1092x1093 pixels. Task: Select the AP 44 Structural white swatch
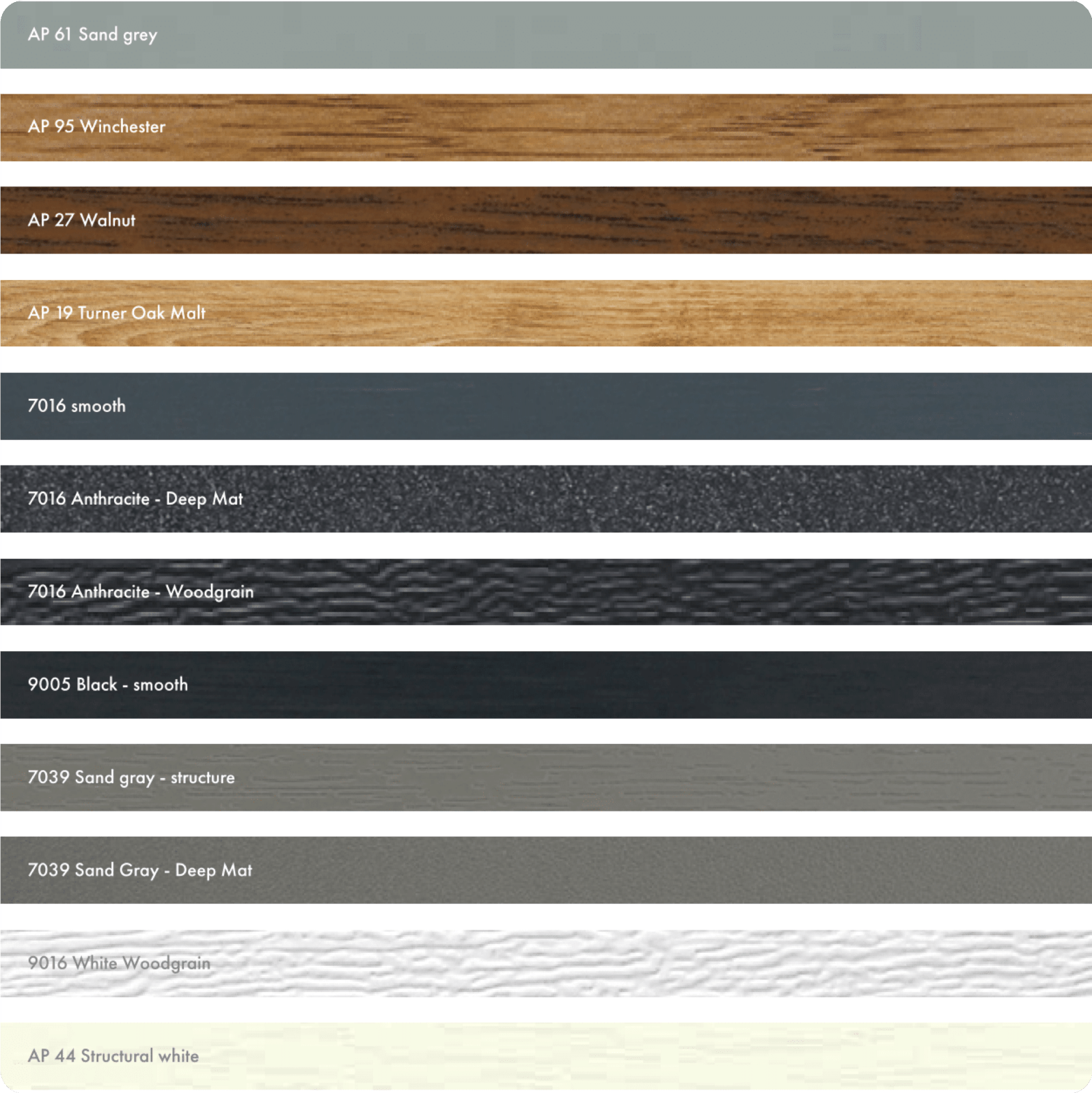pyautogui.click(x=547, y=1056)
